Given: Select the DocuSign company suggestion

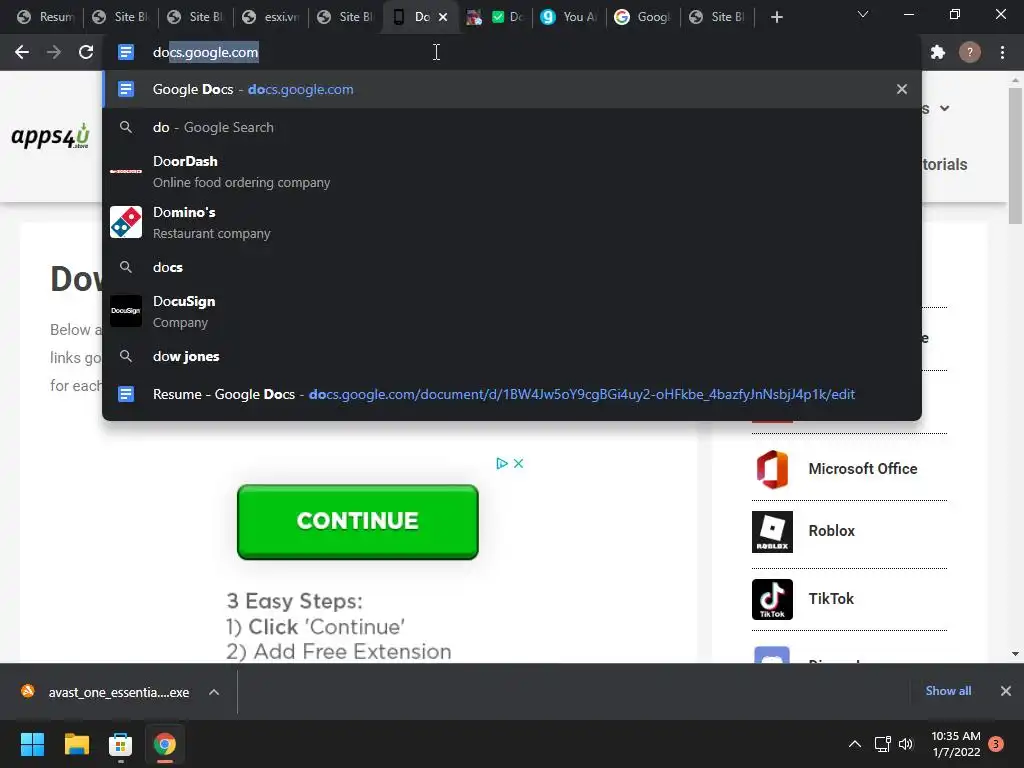Looking at the screenshot, I should 512,311.
